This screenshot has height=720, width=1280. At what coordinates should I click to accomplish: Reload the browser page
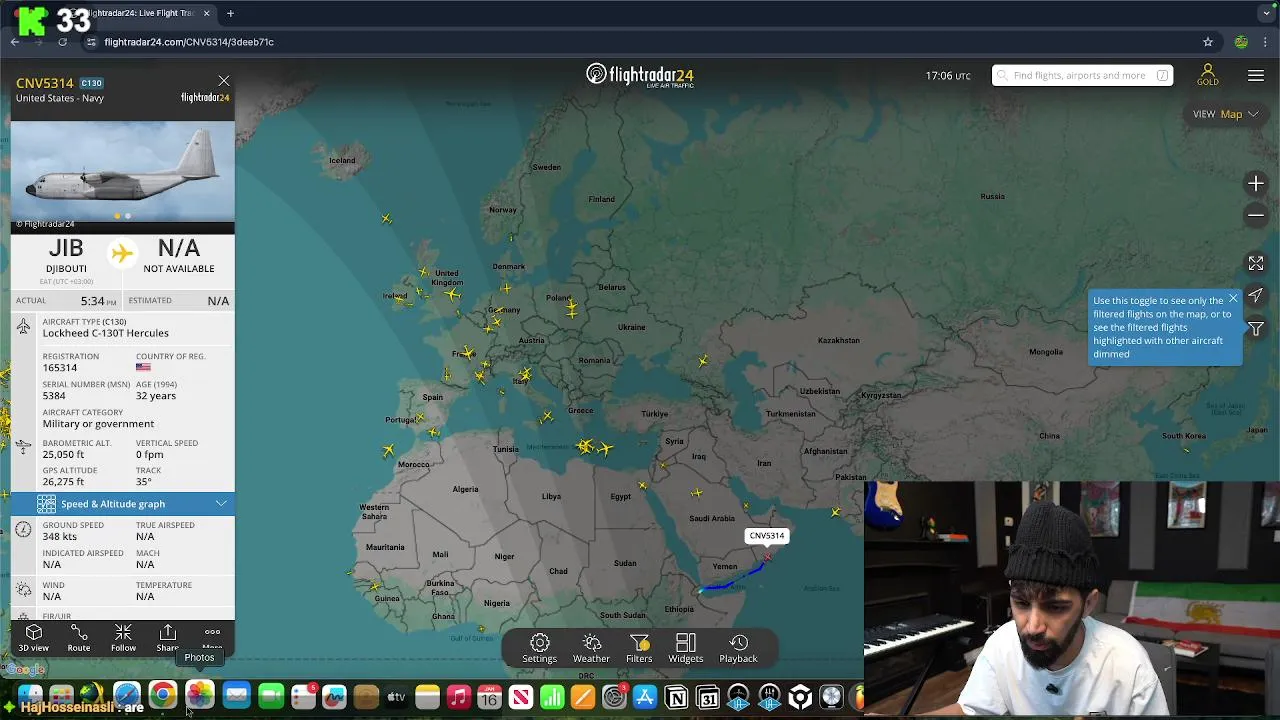click(x=62, y=42)
